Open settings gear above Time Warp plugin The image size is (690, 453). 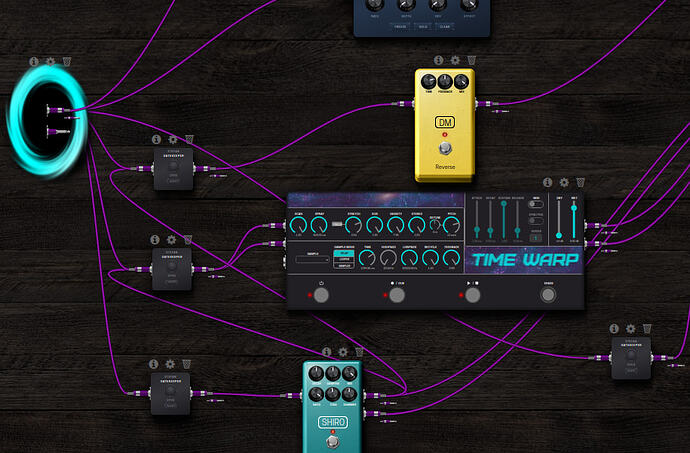click(x=564, y=182)
